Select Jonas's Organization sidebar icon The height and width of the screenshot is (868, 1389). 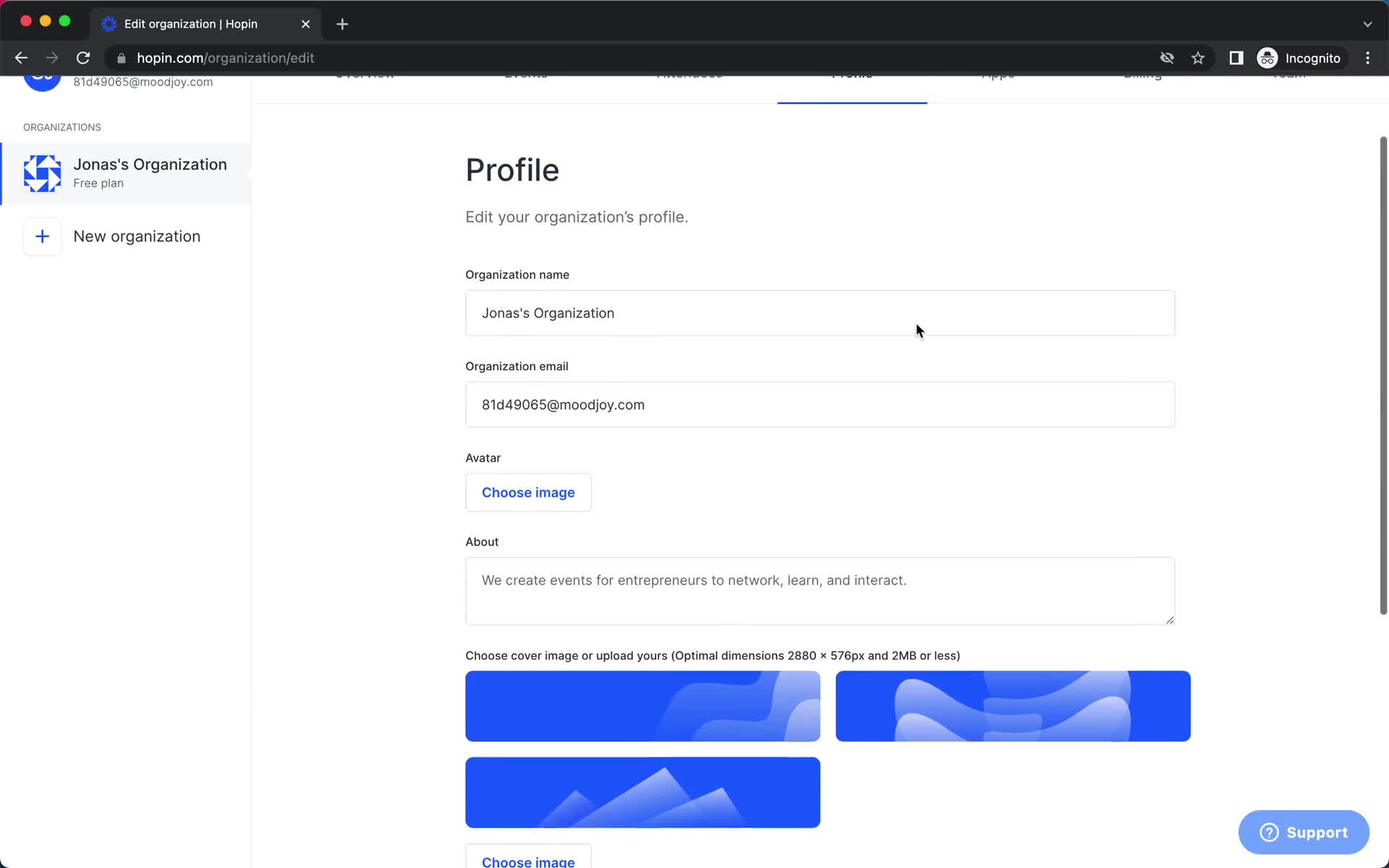(x=42, y=172)
